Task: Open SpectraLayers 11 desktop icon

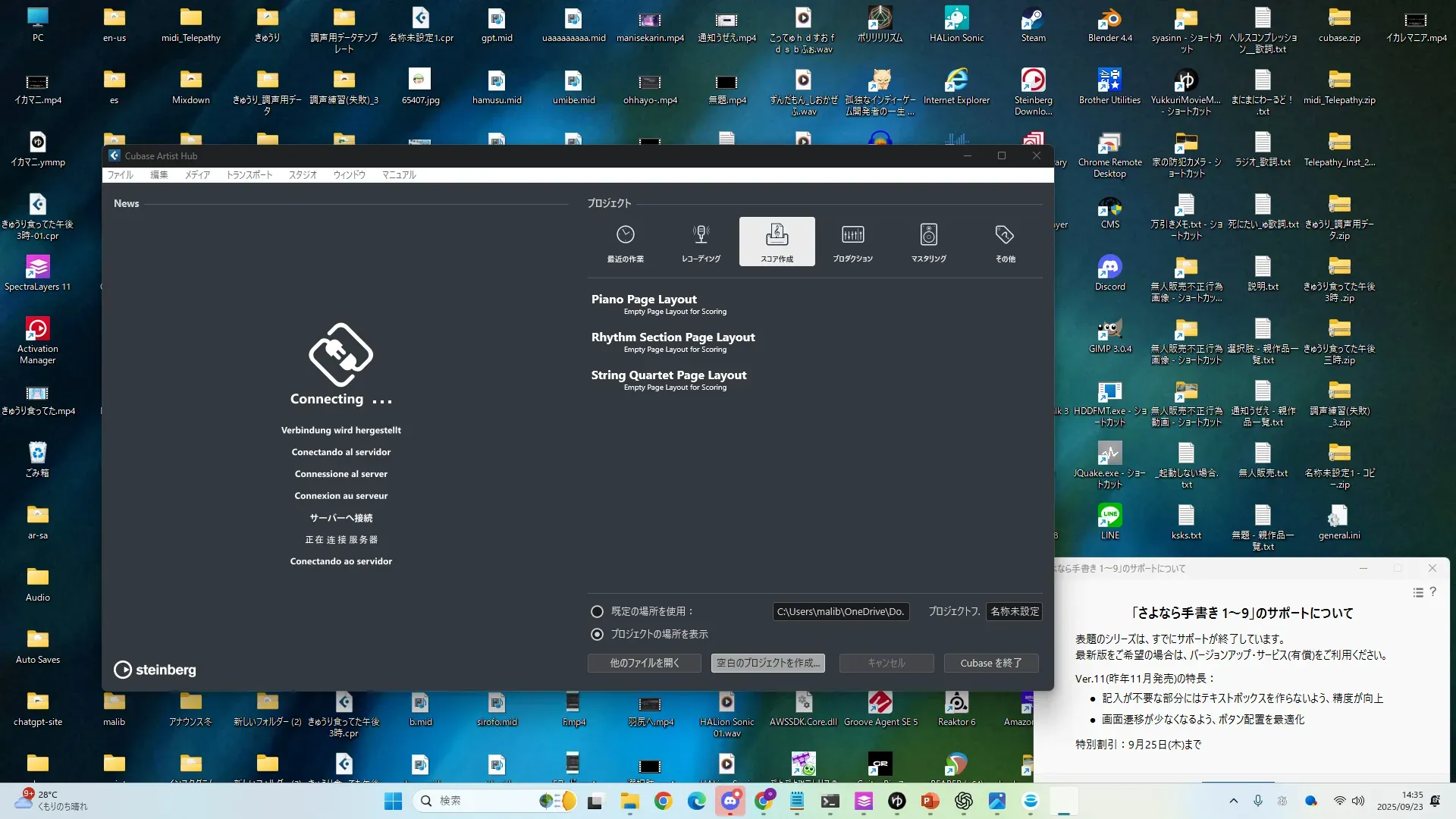Action: click(37, 268)
